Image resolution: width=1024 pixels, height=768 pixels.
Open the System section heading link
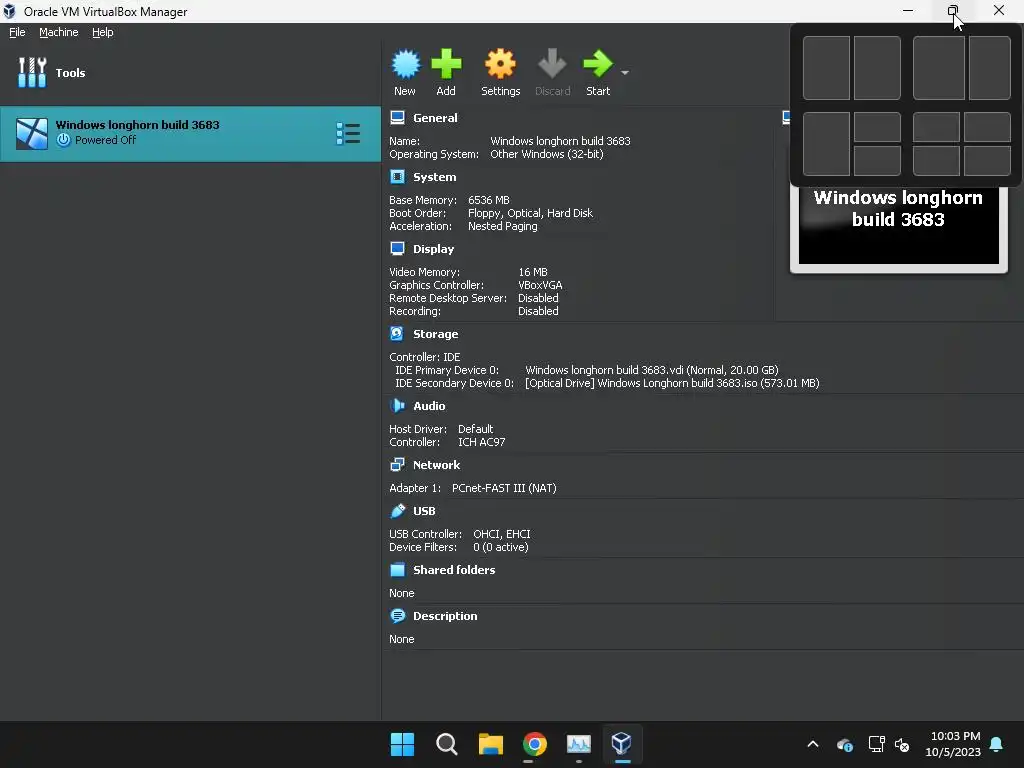[434, 177]
